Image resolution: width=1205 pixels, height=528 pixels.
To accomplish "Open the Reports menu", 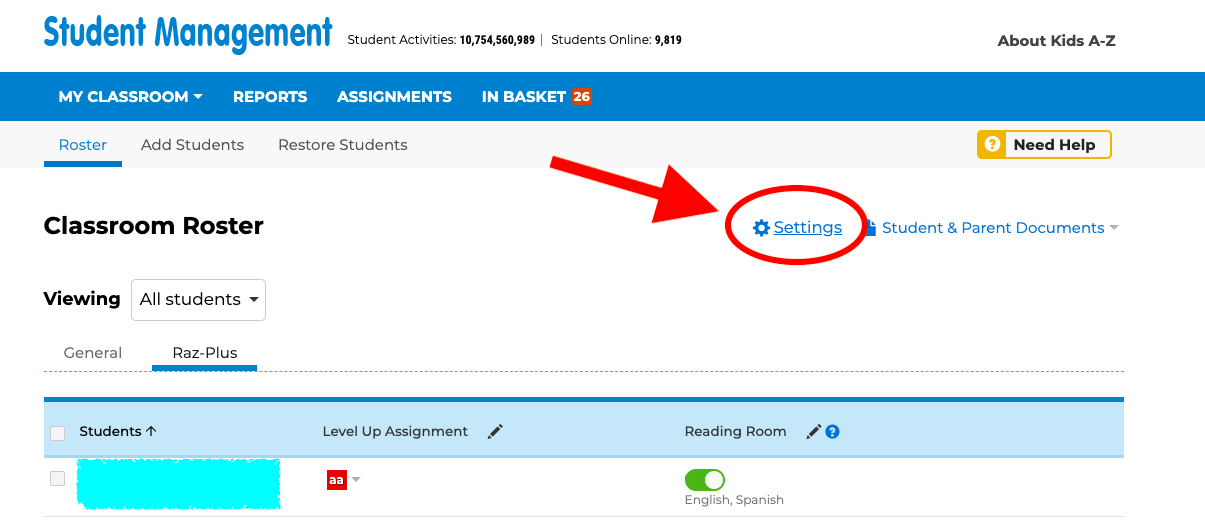I will tap(270, 97).
